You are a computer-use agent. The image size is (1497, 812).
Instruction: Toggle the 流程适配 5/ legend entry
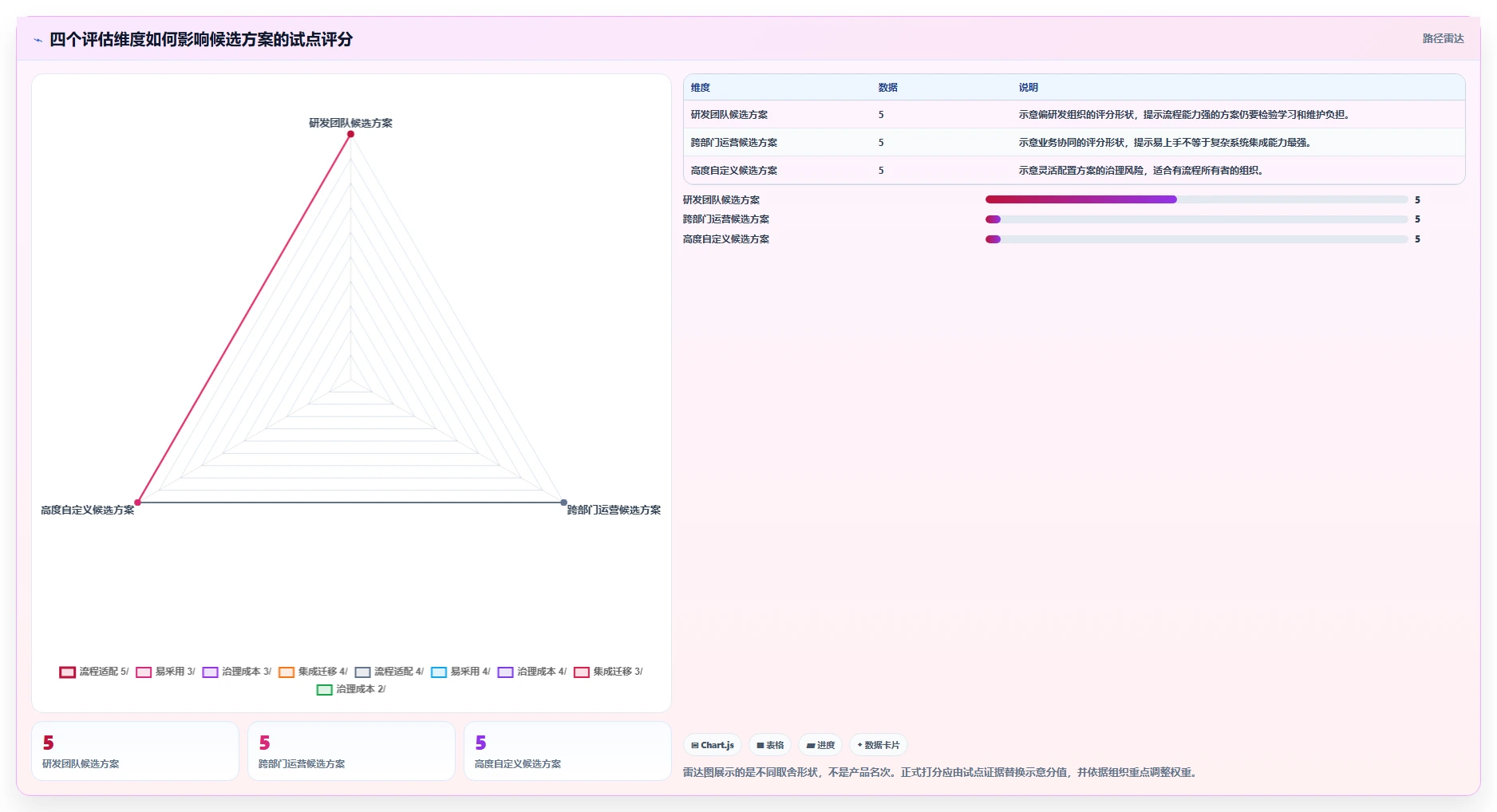[94, 672]
